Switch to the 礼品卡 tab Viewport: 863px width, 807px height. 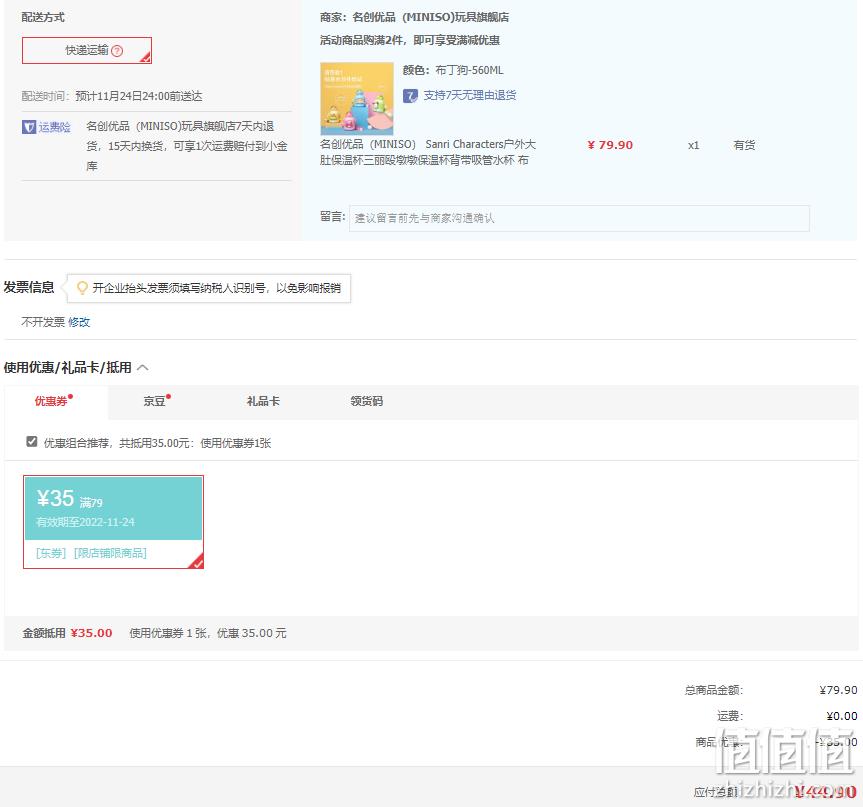(263, 401)
